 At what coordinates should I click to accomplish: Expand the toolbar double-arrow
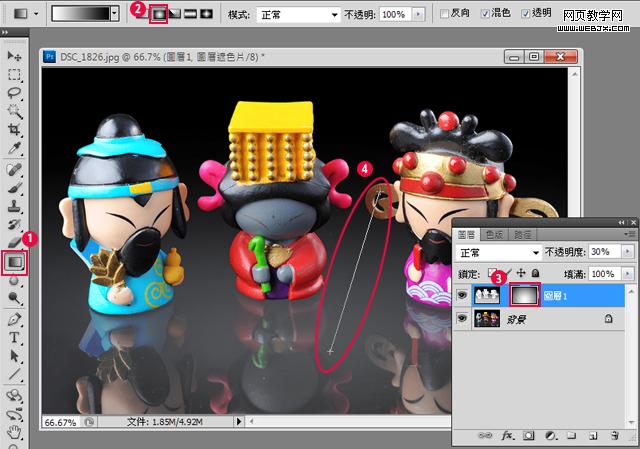(4, 32)
